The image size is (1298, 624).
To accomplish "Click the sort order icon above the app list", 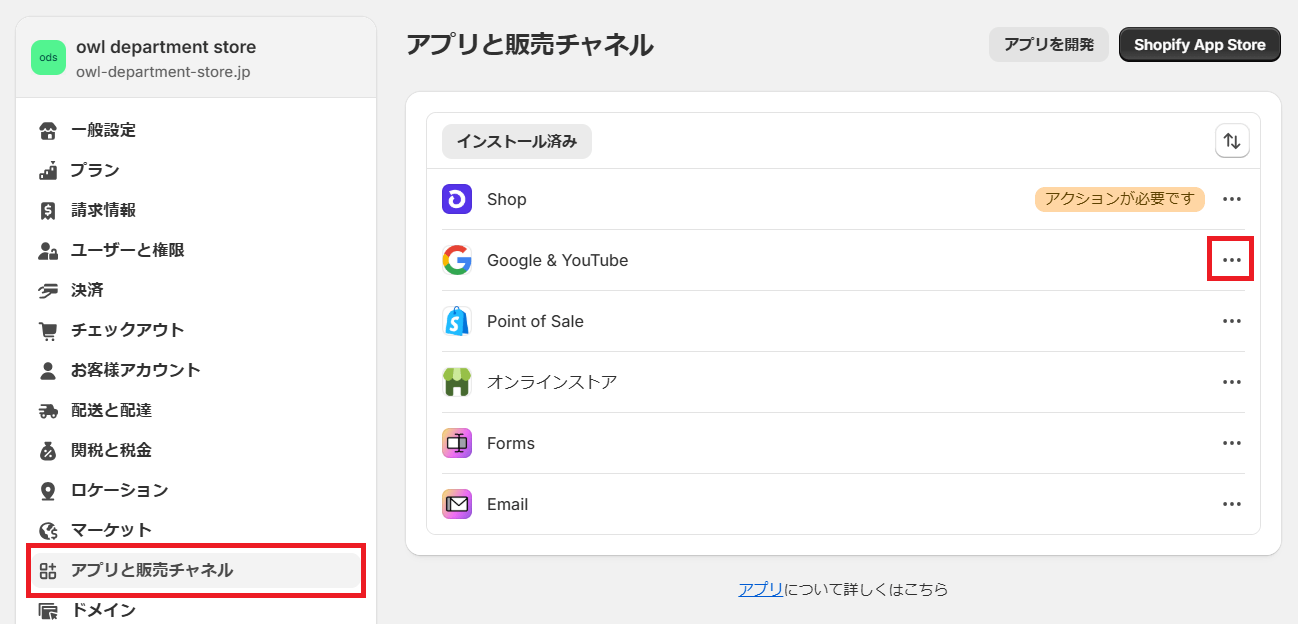I will click(1232, 141).
